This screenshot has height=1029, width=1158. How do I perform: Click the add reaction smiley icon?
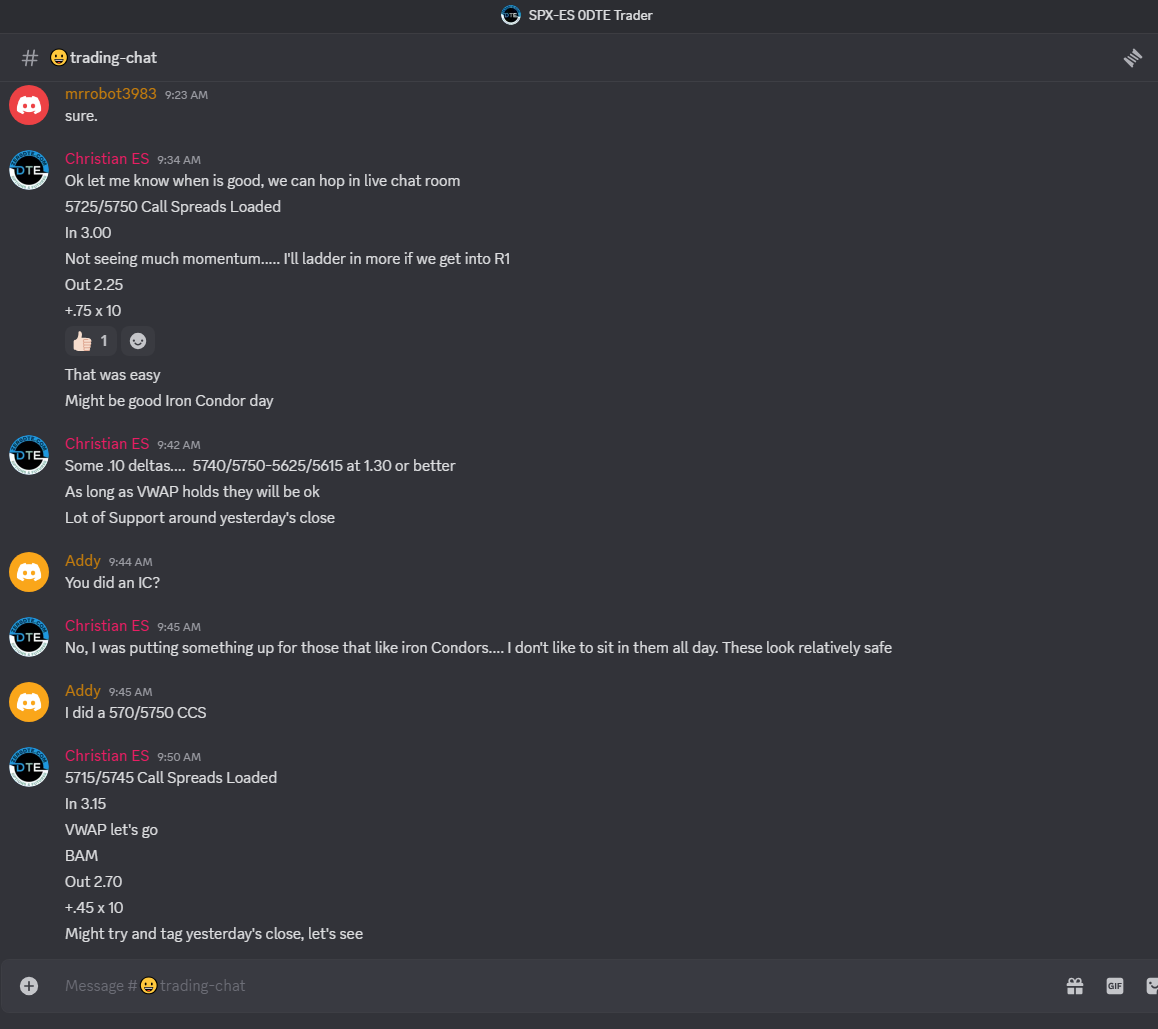(138, 341)
